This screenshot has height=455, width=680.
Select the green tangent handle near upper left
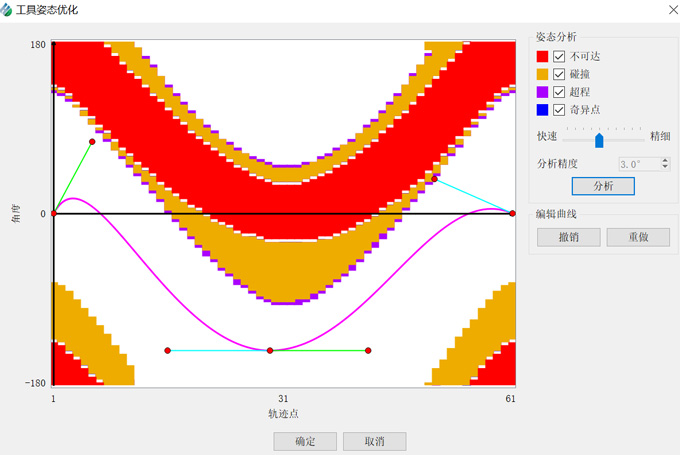pos(92,142)
